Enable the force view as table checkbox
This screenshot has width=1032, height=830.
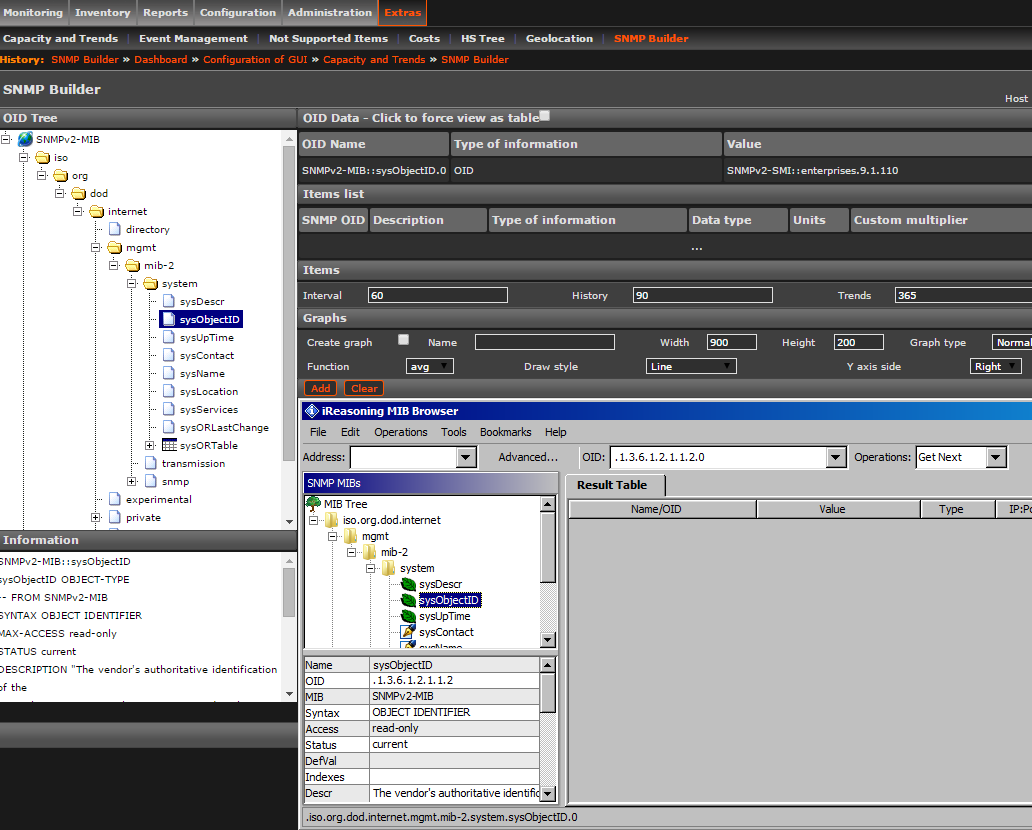pos(544,116)
